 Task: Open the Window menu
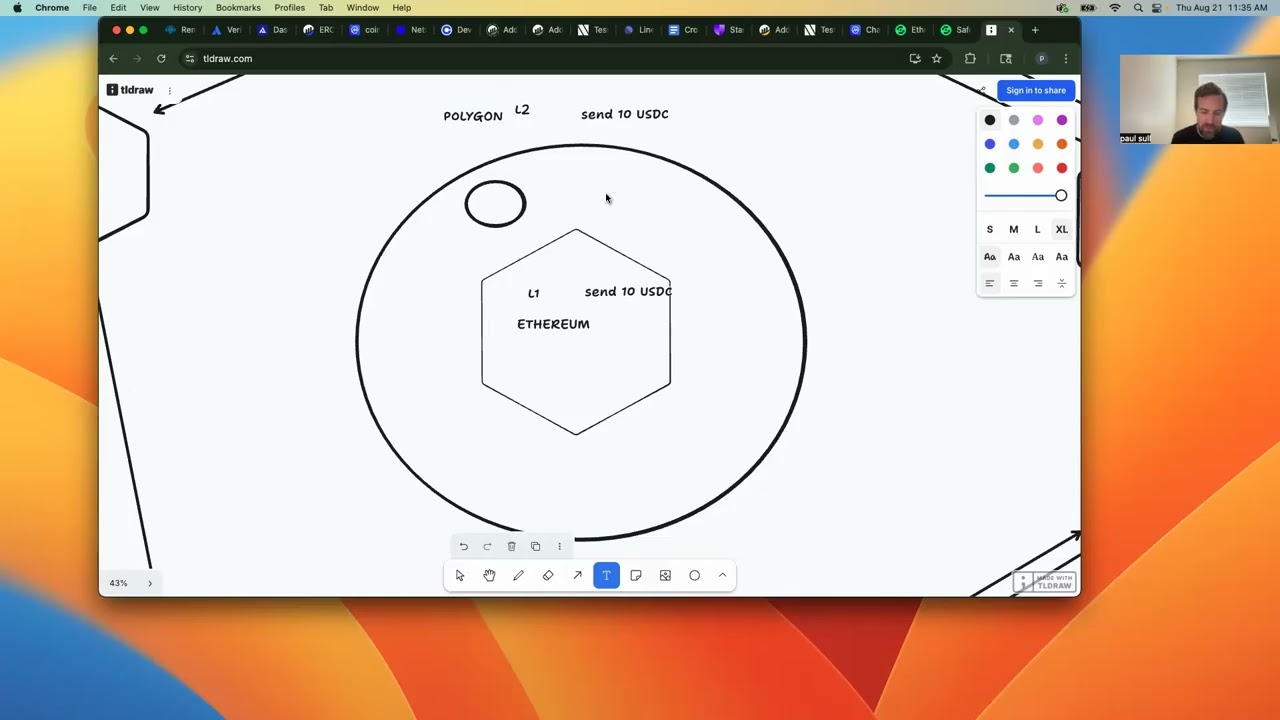click(362, 7)
